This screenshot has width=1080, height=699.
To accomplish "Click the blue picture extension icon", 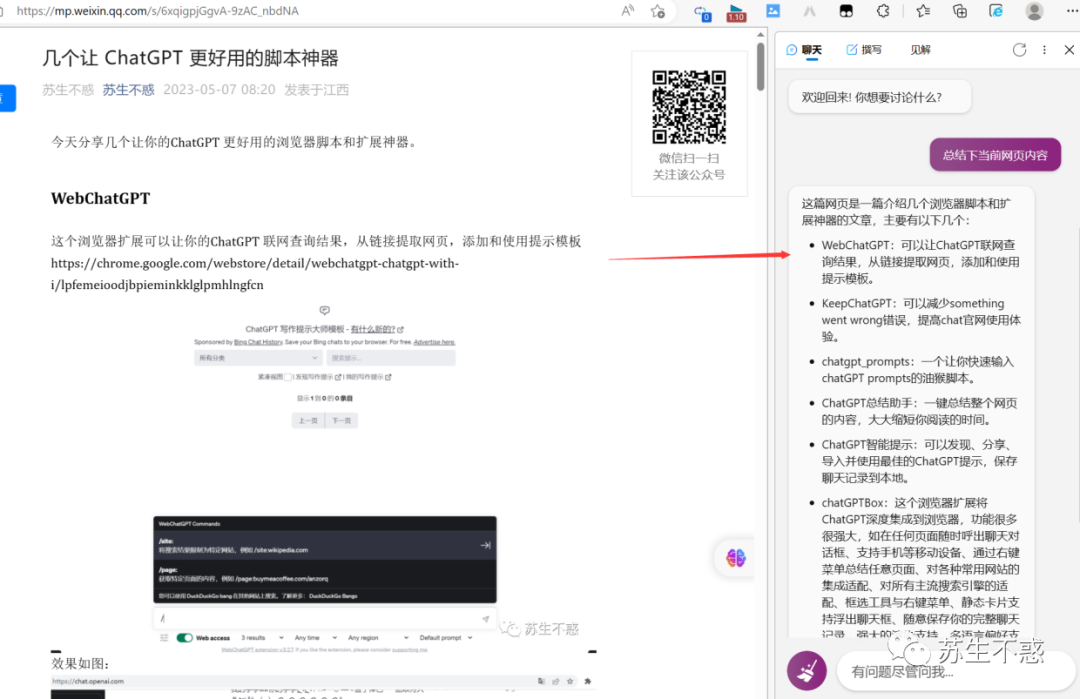I will tap(773, 11).
